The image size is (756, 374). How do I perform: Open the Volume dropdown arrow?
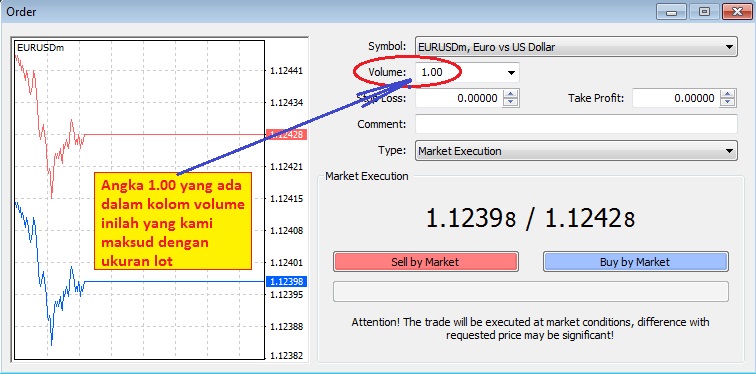tap(511, 73)
